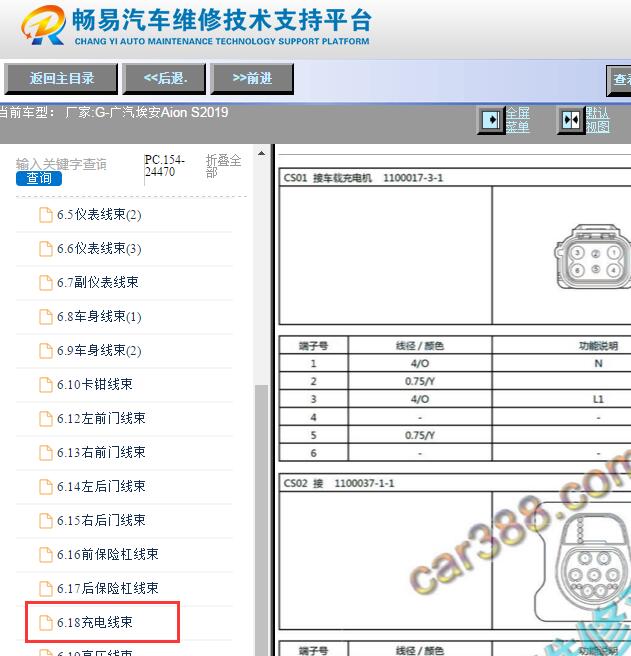Click 4/O cell in terminal row 3
Screen dimensions: 631x656
point(420,400)
